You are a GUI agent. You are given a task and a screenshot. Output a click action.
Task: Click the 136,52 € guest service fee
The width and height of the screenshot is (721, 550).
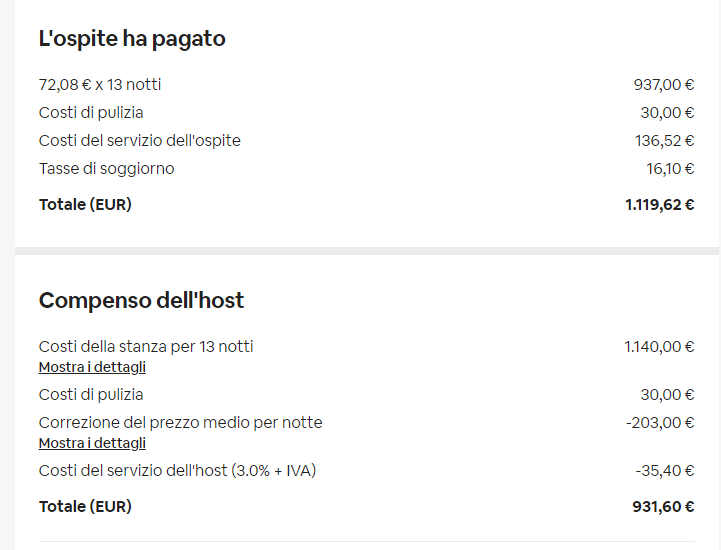(665, 140)
